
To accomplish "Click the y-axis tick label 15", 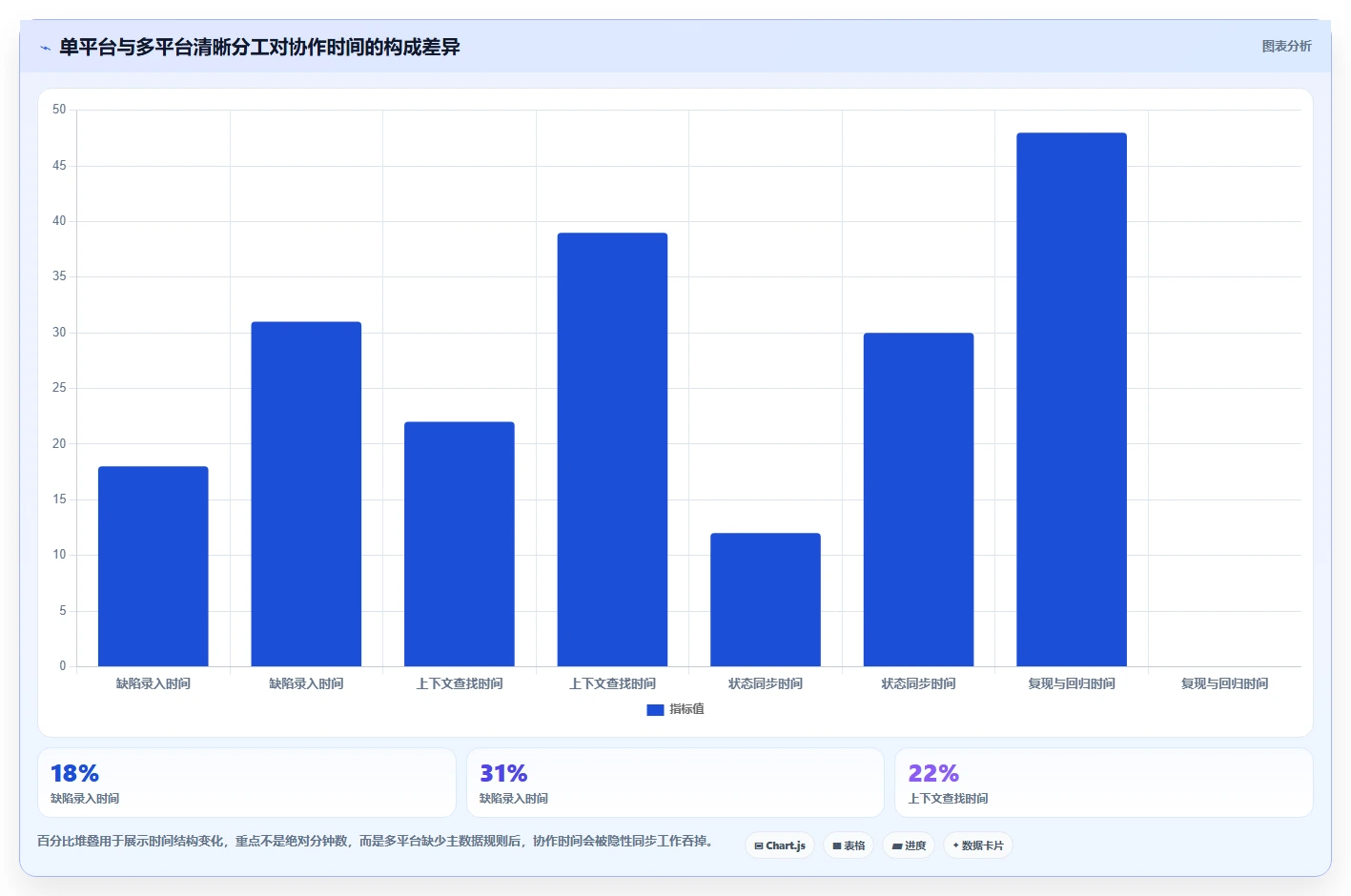I will pos(59,499).
